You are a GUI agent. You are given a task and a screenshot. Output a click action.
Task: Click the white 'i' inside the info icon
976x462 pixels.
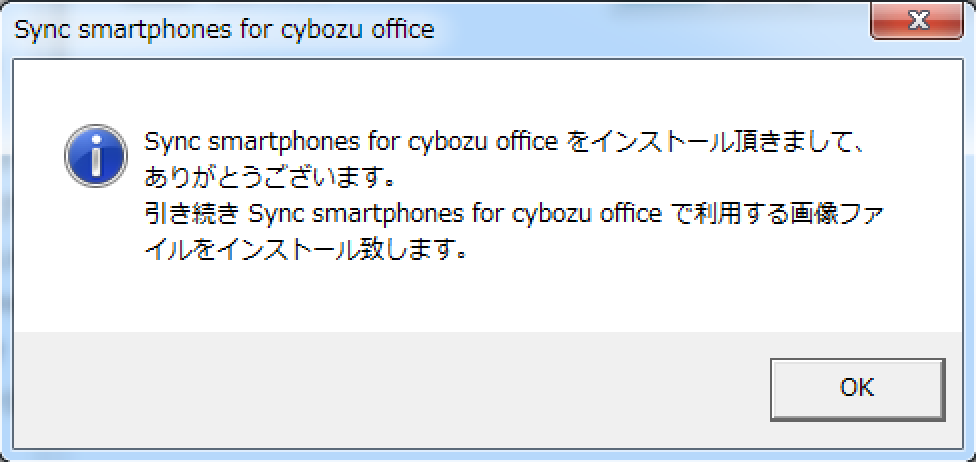(95, 157)
